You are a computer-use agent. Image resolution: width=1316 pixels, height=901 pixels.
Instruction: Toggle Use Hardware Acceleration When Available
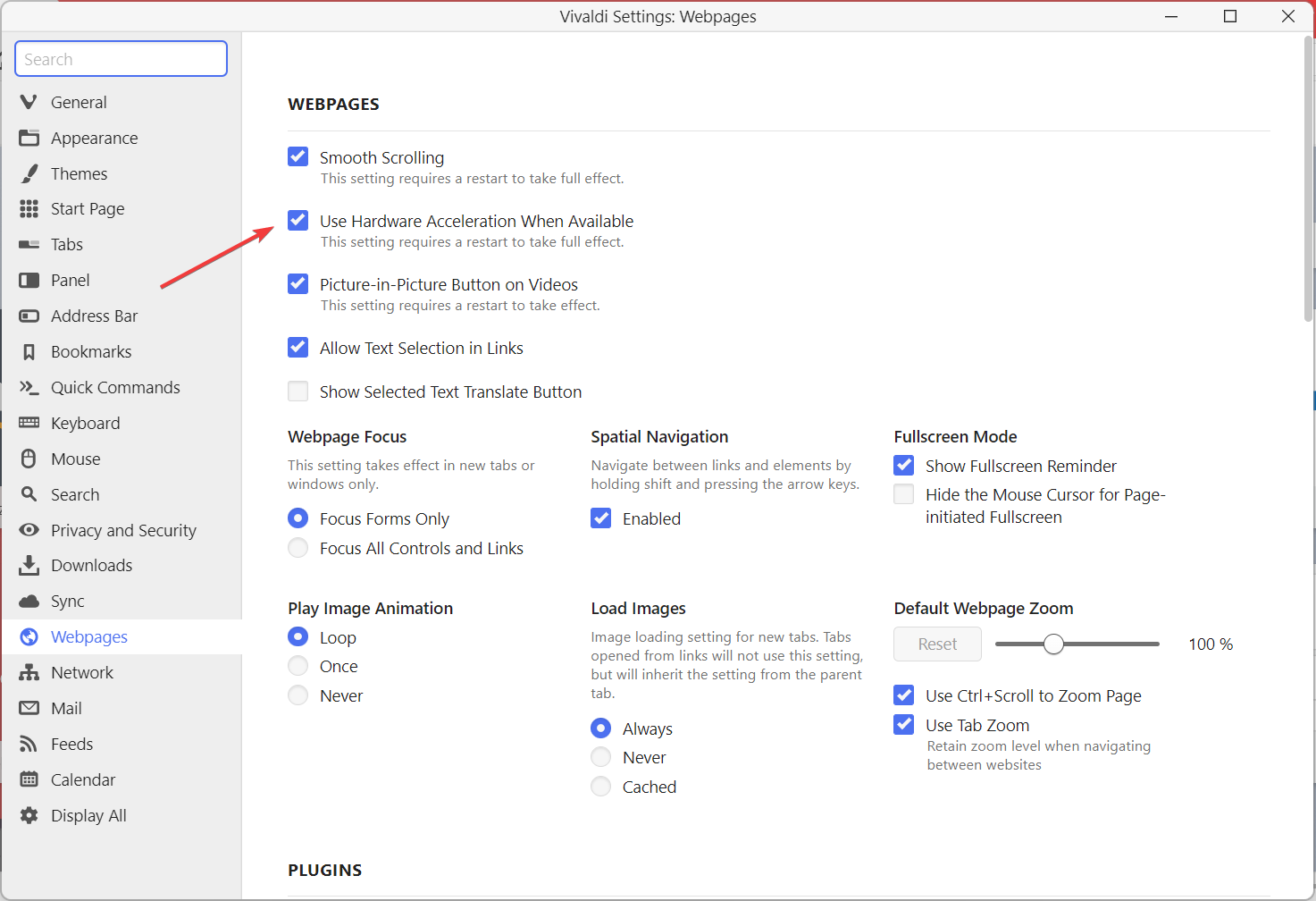click(298, 221)
